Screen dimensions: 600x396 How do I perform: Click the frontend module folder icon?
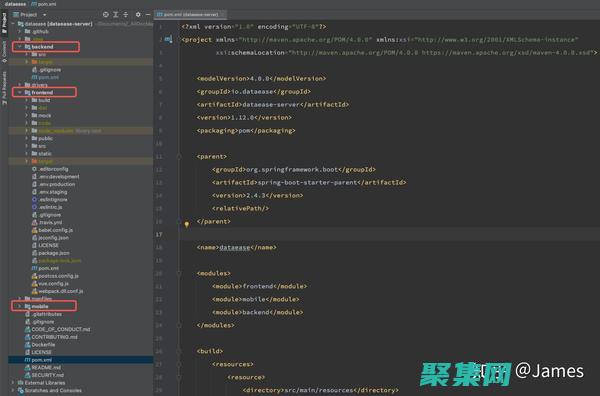pos(28,93)
